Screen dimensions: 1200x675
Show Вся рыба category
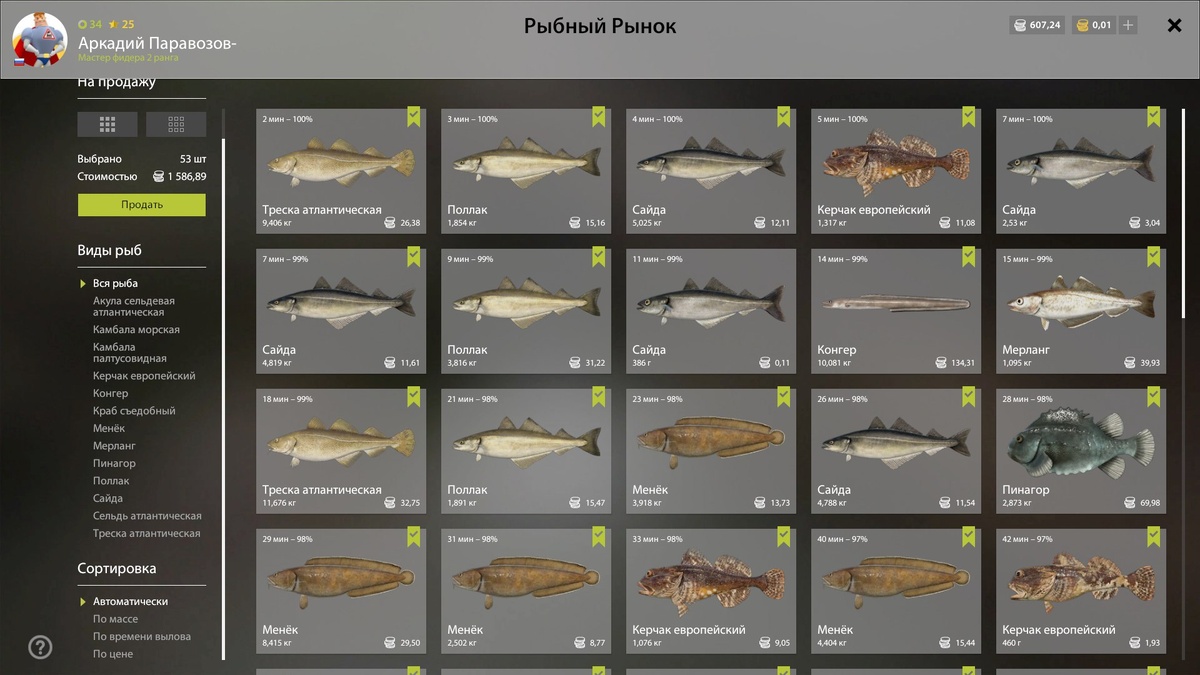pyautogui.click(x=115, y=283)
